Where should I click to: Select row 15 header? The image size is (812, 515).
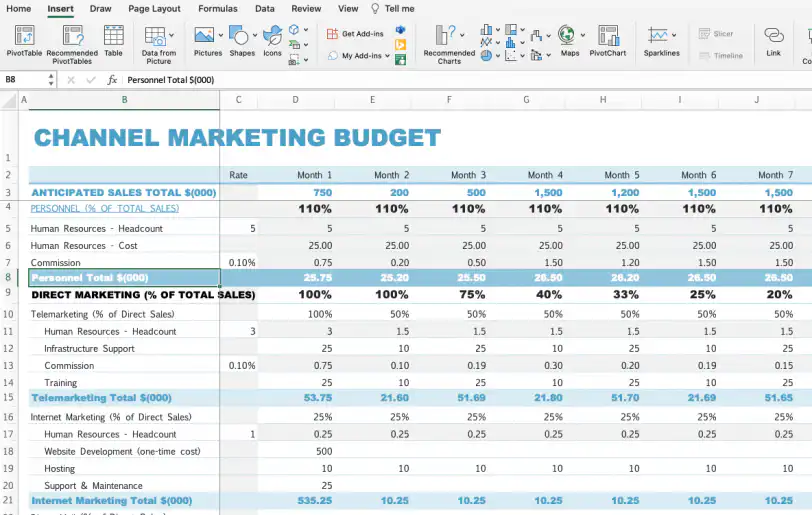click(8, 397)
